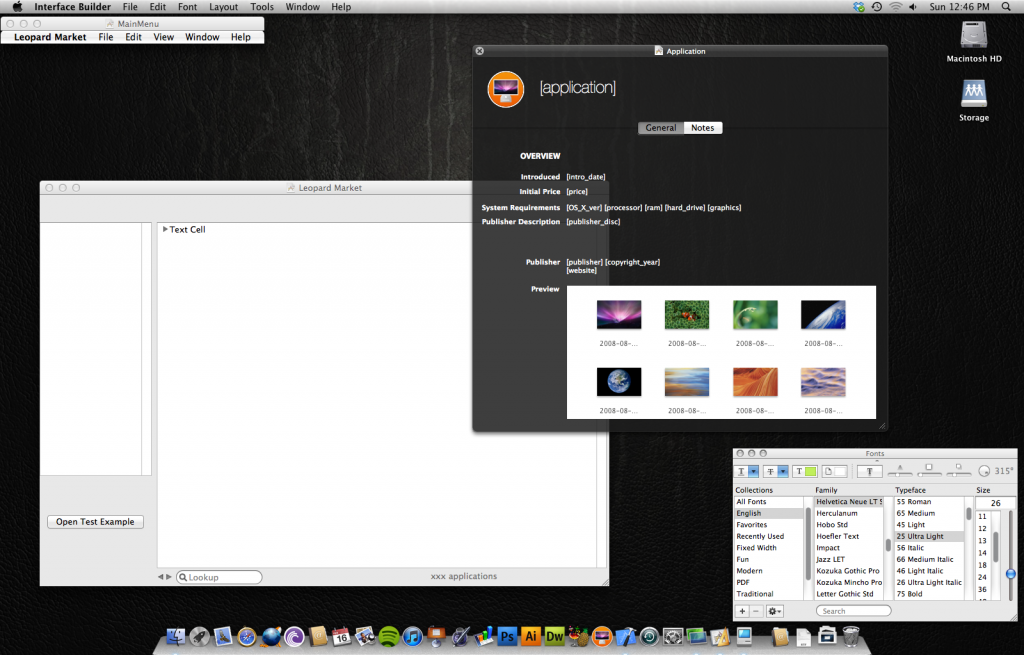Launch Safari from the Dock
The height and width of the screenshot is (655, 1024).
(247, 636)
